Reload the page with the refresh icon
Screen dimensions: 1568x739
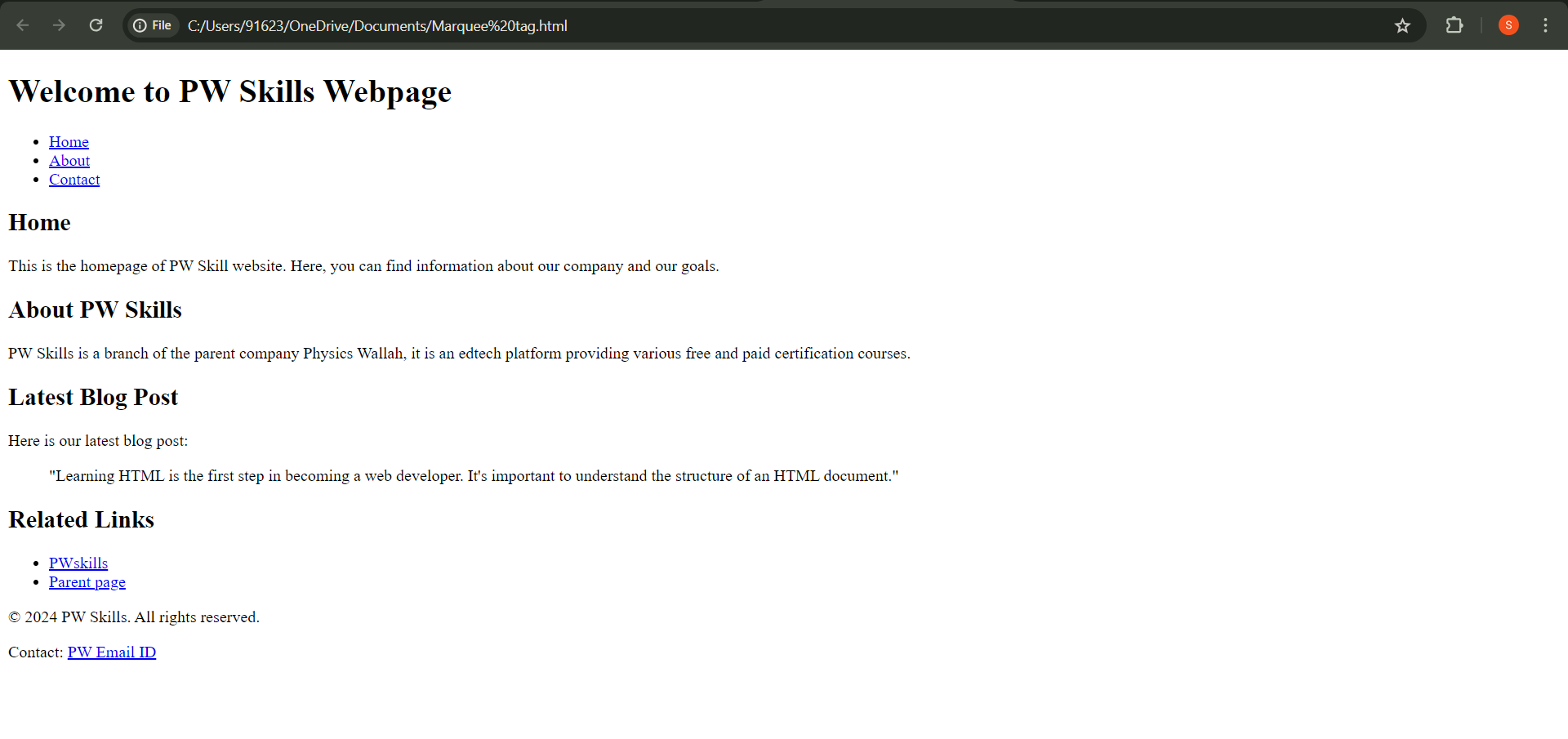tap(96, 25)
